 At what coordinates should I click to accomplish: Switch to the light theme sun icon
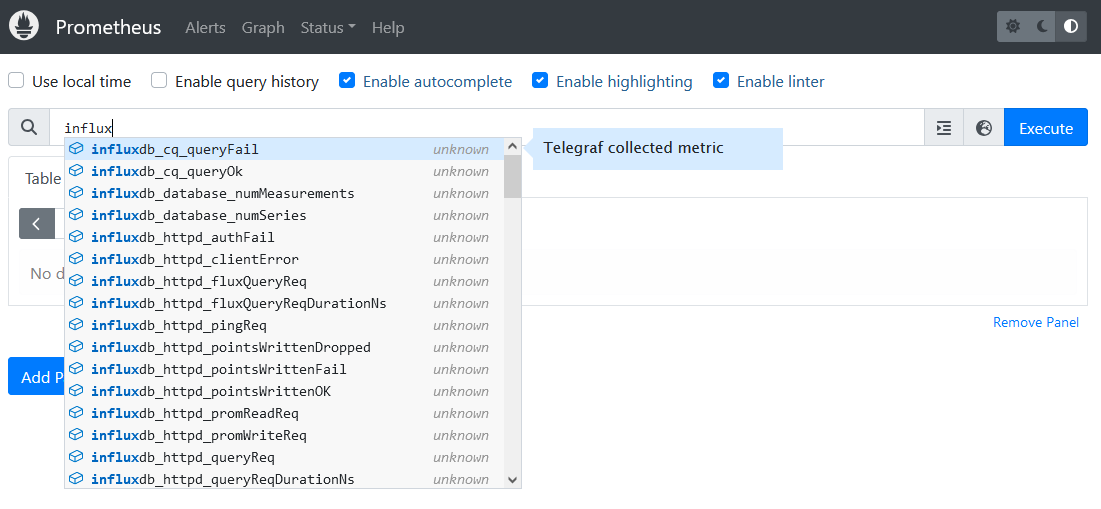(1013, 27)
